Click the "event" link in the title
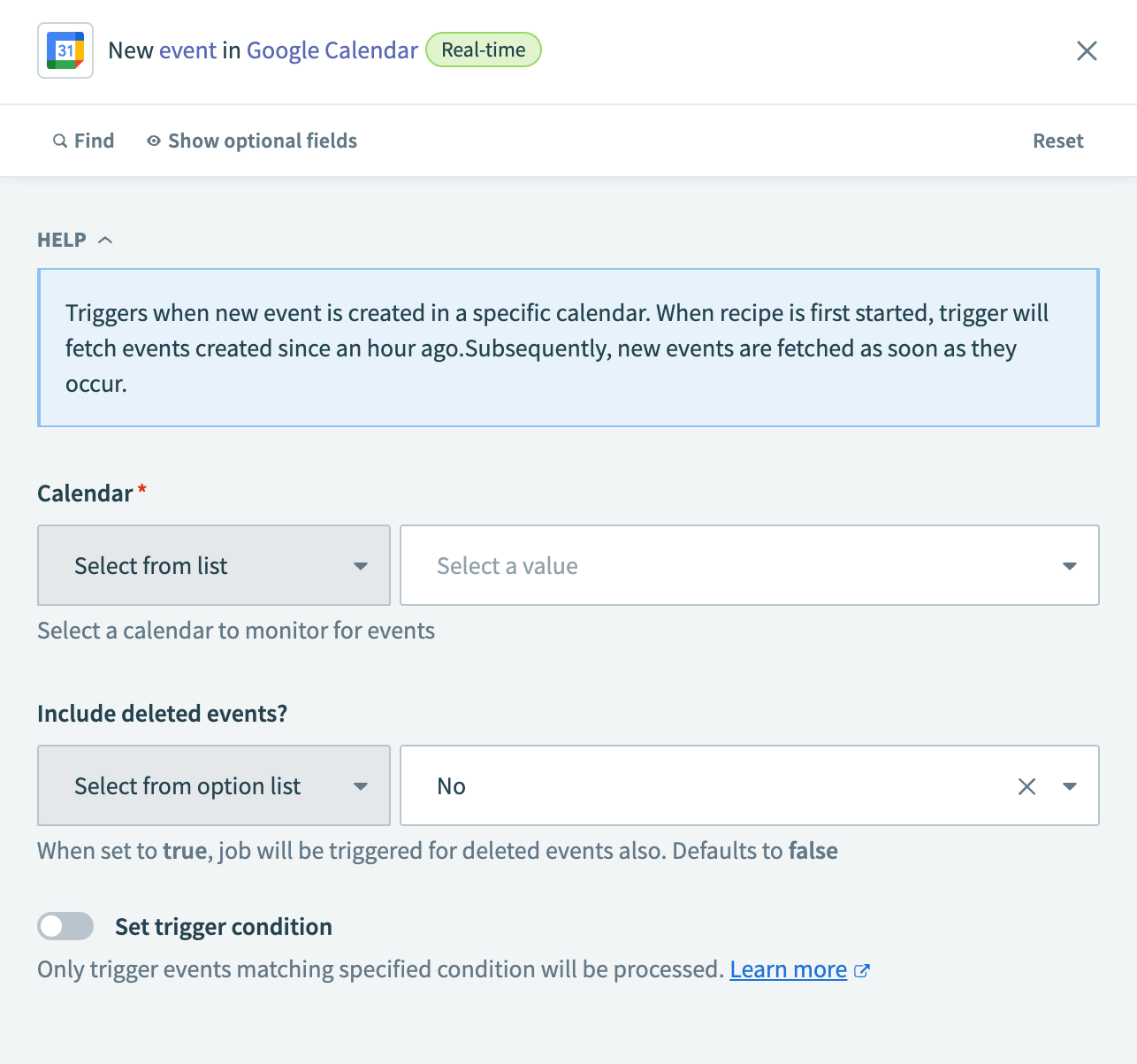The width and height of the screenshot is (1137, 1064). [187, 50]
